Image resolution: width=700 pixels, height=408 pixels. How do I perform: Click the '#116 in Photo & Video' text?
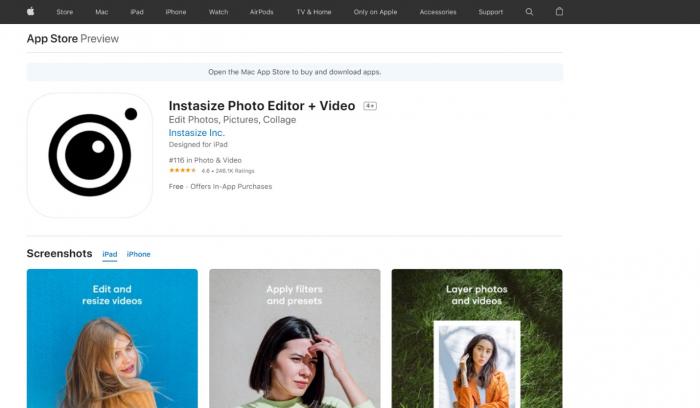tap(205, 160)
